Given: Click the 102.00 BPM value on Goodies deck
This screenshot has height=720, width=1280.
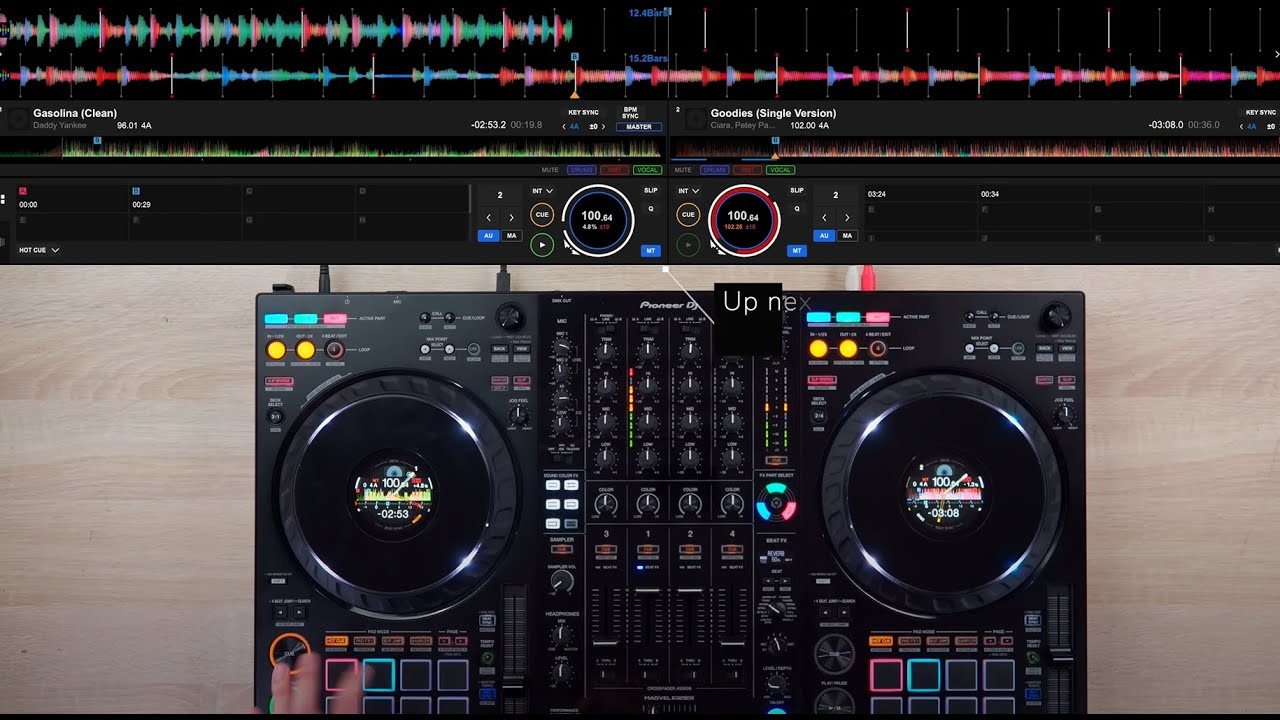Looking at the screenshot, I should [x=803, y=126].
